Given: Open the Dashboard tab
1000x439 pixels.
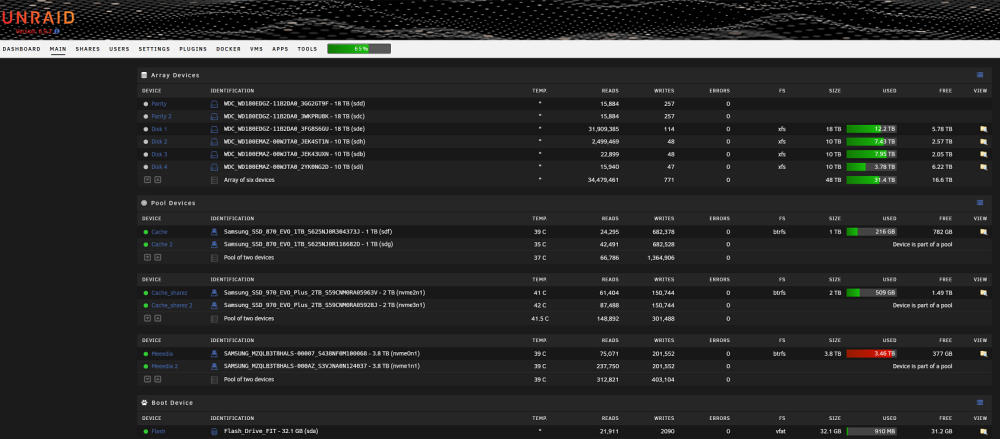Looking at the screenshot, I should 22,49.
